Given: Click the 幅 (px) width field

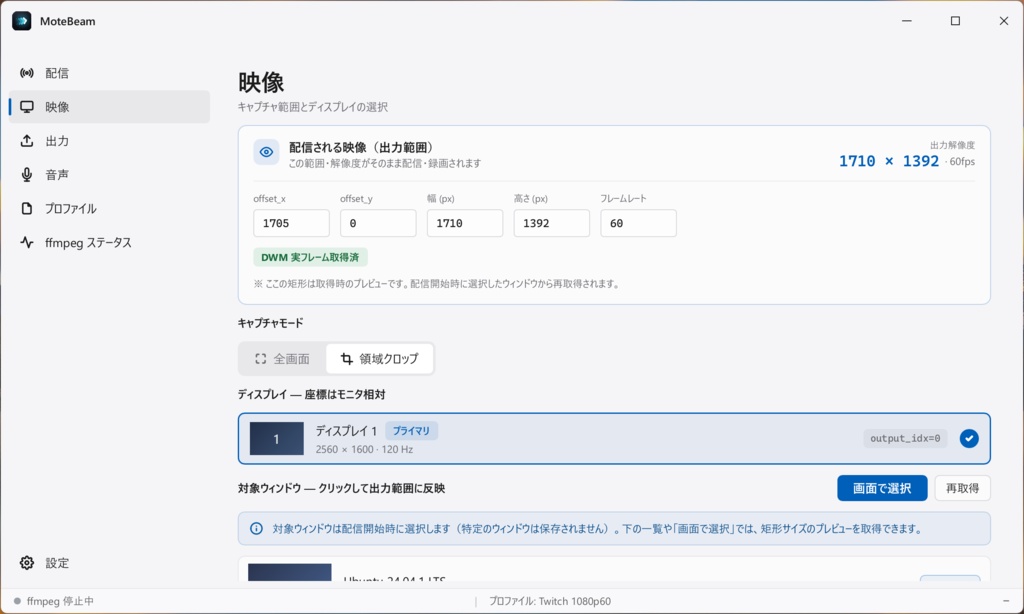Looking at the screenshot, I should tap(465, 223).
